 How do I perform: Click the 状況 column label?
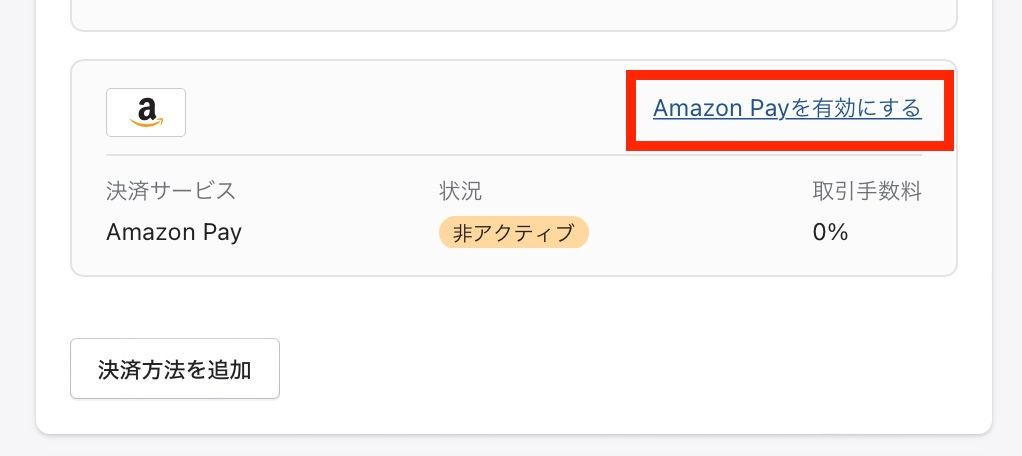pos(461,192)
